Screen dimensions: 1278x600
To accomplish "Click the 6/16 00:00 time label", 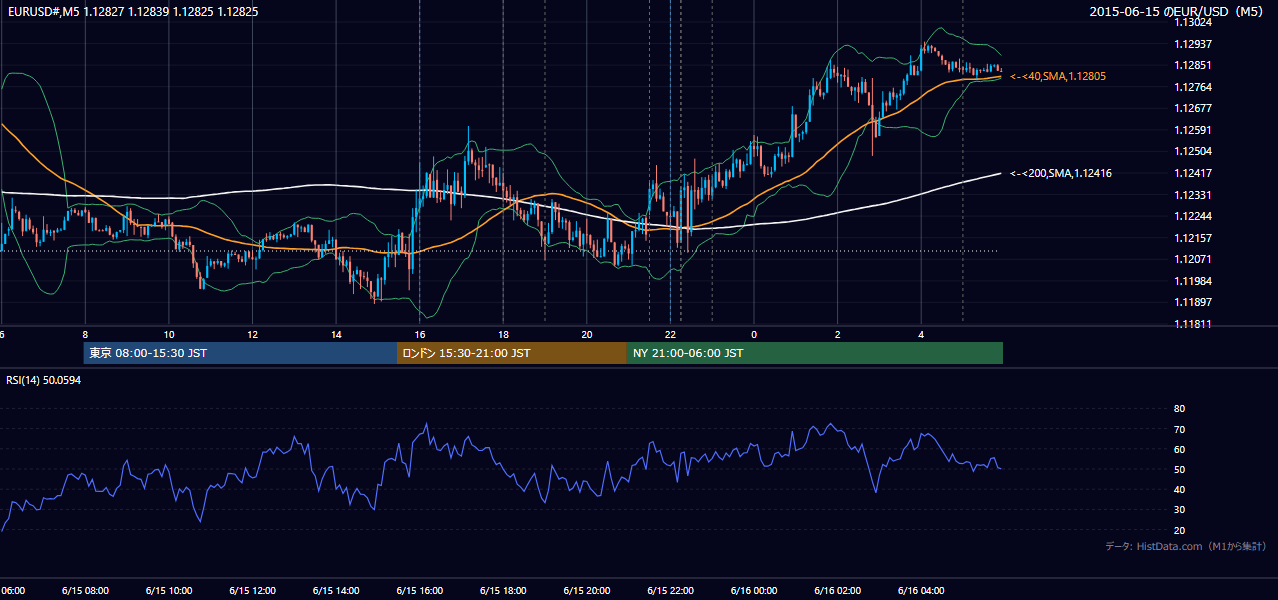I will (x=754, y=590).
